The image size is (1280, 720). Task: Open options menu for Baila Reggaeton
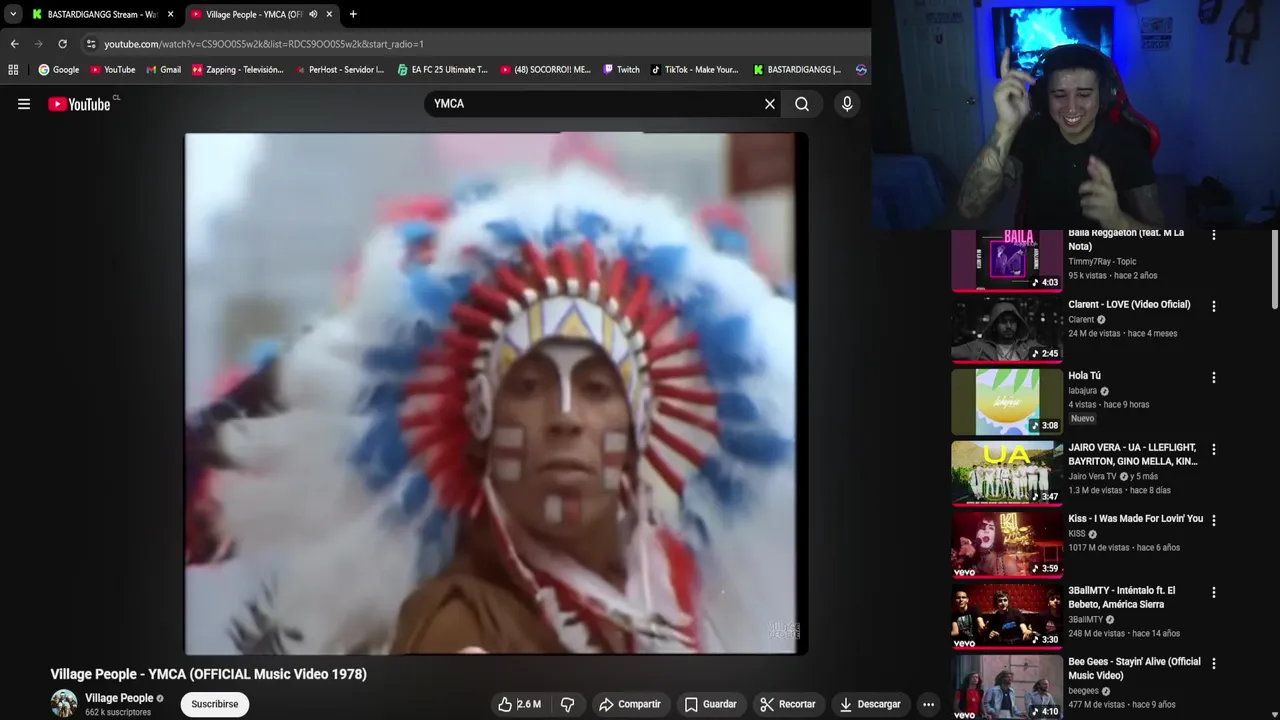(x=1214, y=235)
